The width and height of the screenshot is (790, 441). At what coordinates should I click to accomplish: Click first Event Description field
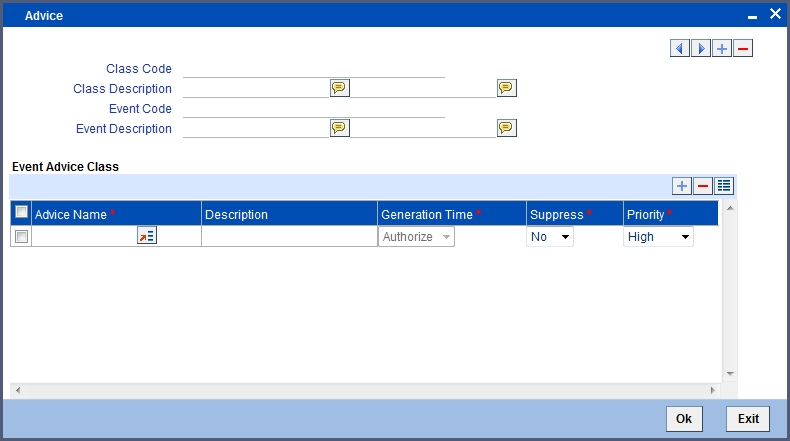256,128
